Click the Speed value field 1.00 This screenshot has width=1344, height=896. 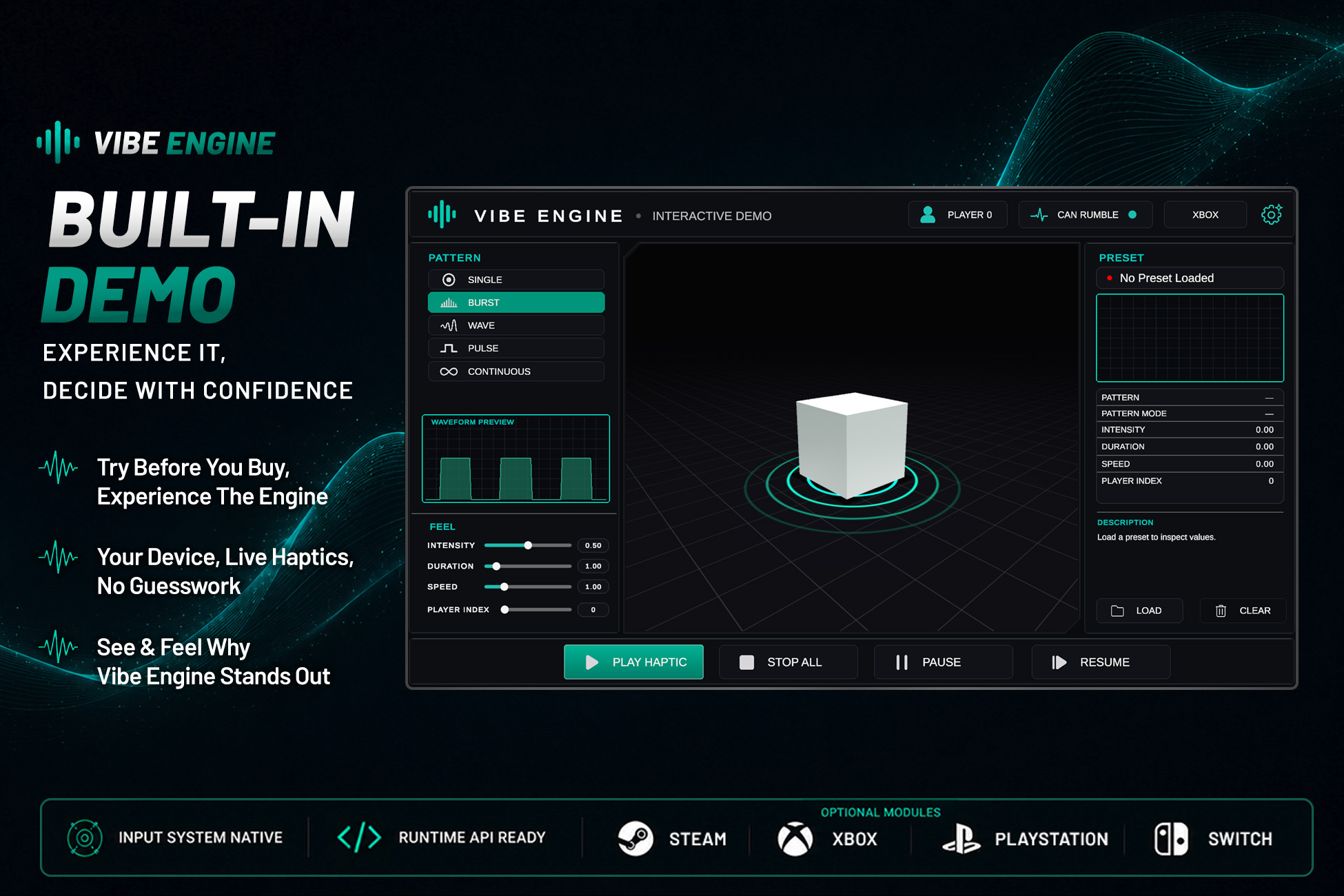coord(593,587)
